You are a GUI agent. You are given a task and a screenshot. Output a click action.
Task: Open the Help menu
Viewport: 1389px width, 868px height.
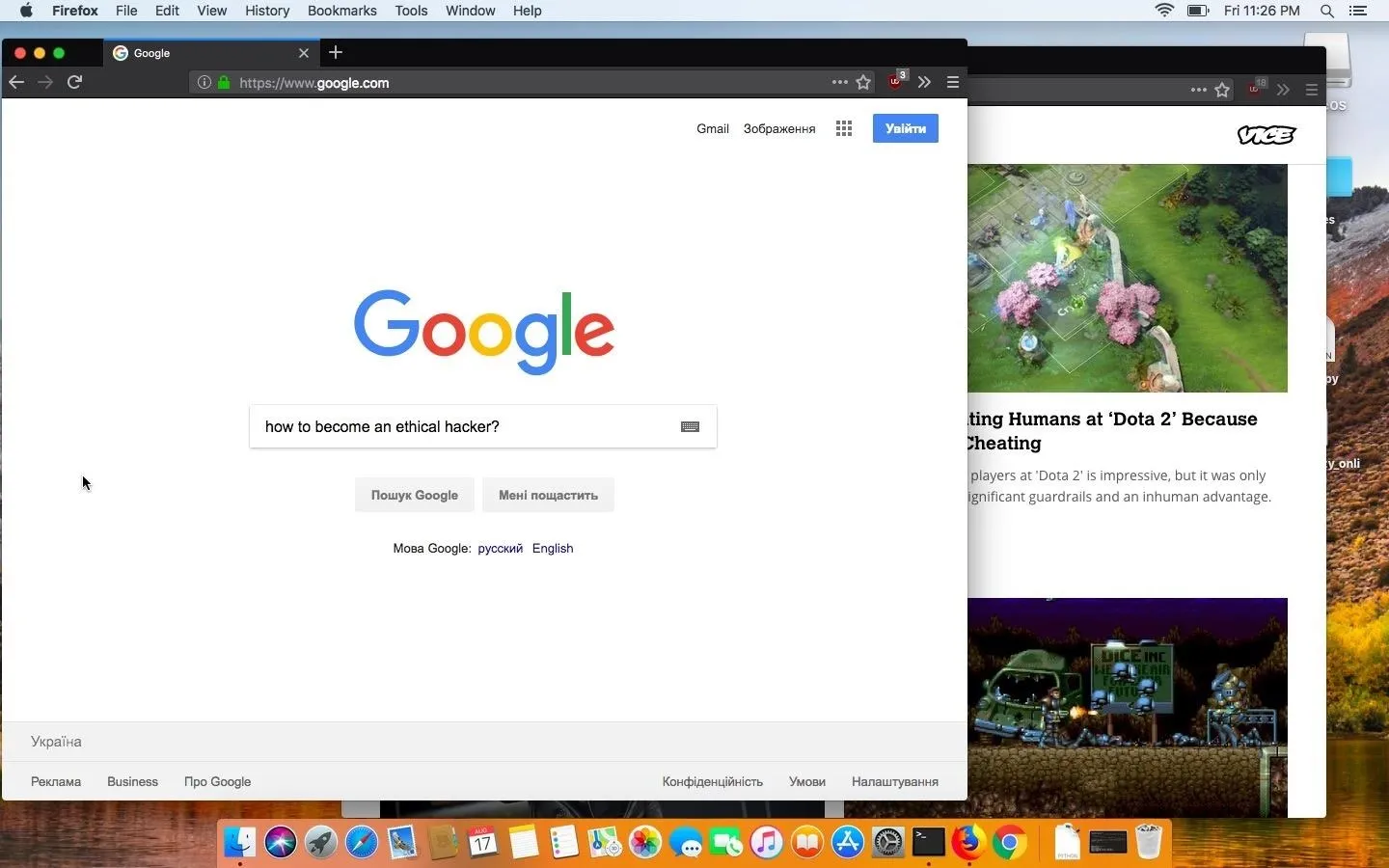pos(527,11)
